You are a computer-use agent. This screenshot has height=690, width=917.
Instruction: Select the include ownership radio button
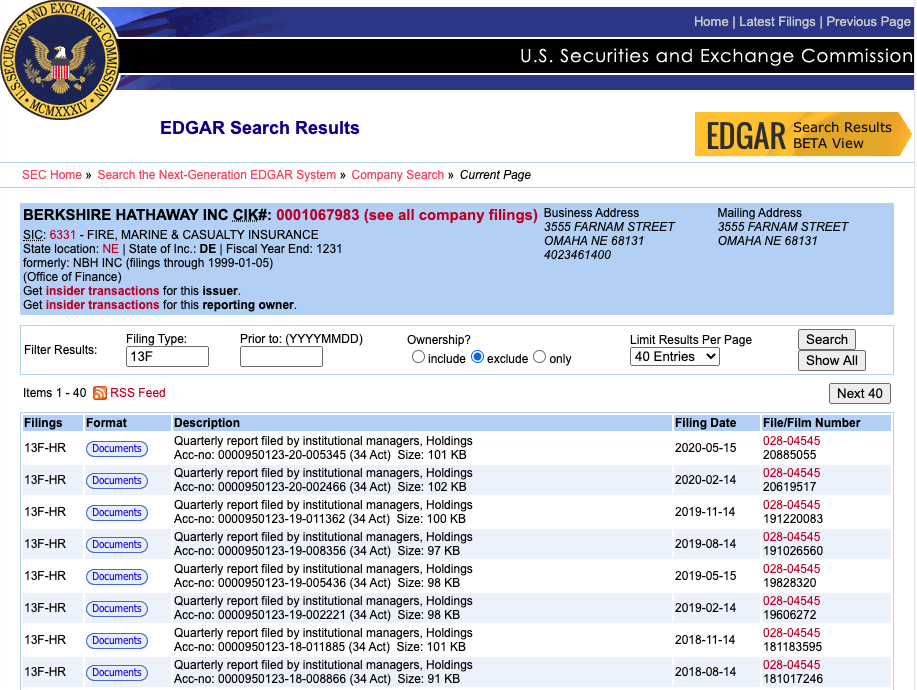(418, 357)
